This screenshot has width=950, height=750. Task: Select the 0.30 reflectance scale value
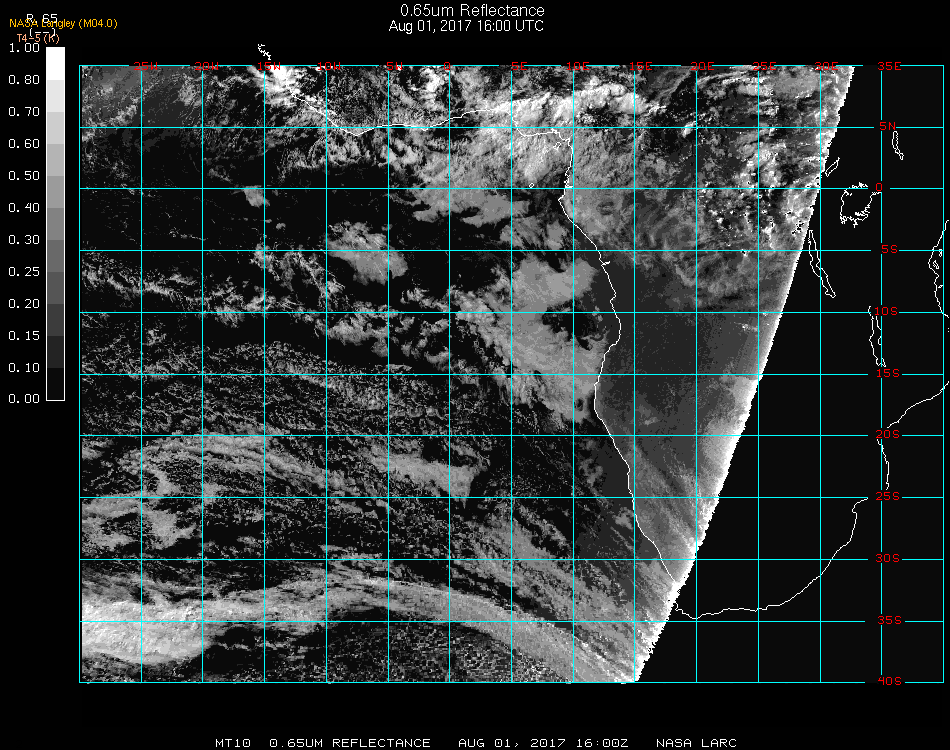pos(24,240)
